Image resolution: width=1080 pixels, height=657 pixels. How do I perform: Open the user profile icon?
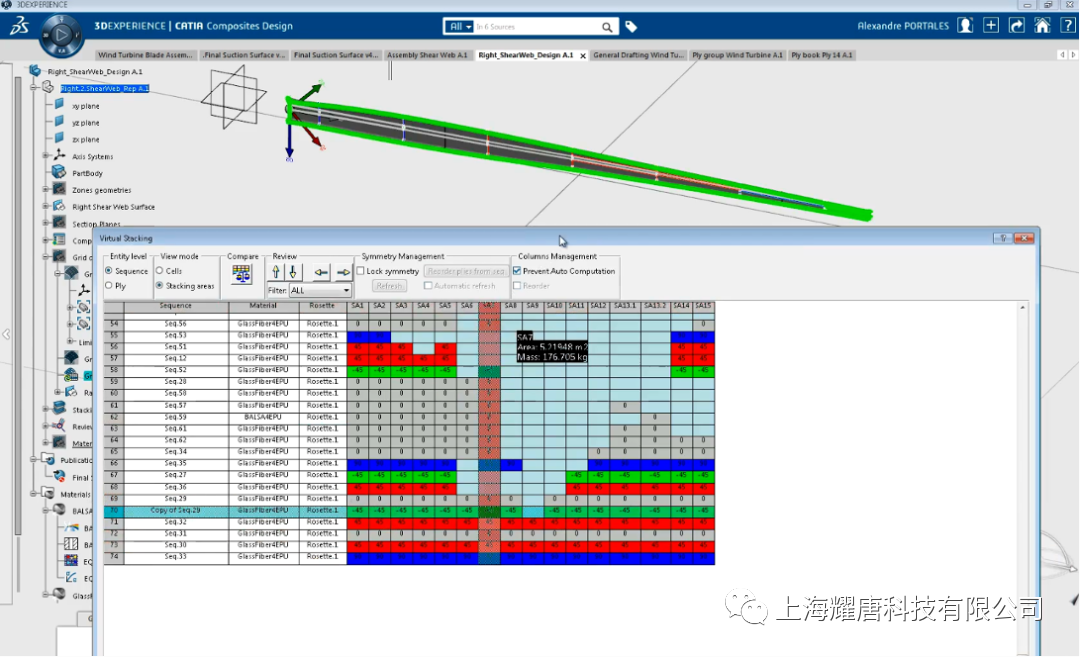click(x=965, y=26)
